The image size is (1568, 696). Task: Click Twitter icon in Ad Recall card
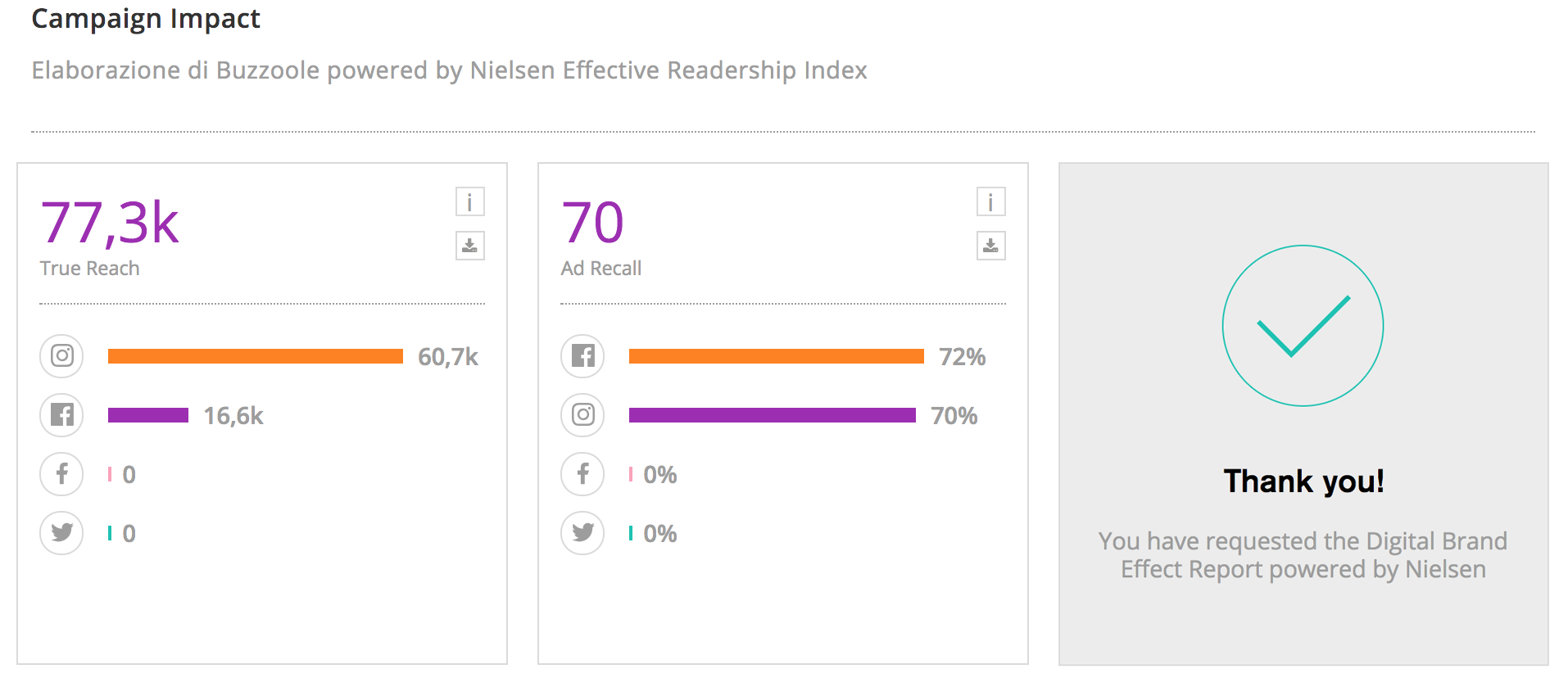coord(582,533)
